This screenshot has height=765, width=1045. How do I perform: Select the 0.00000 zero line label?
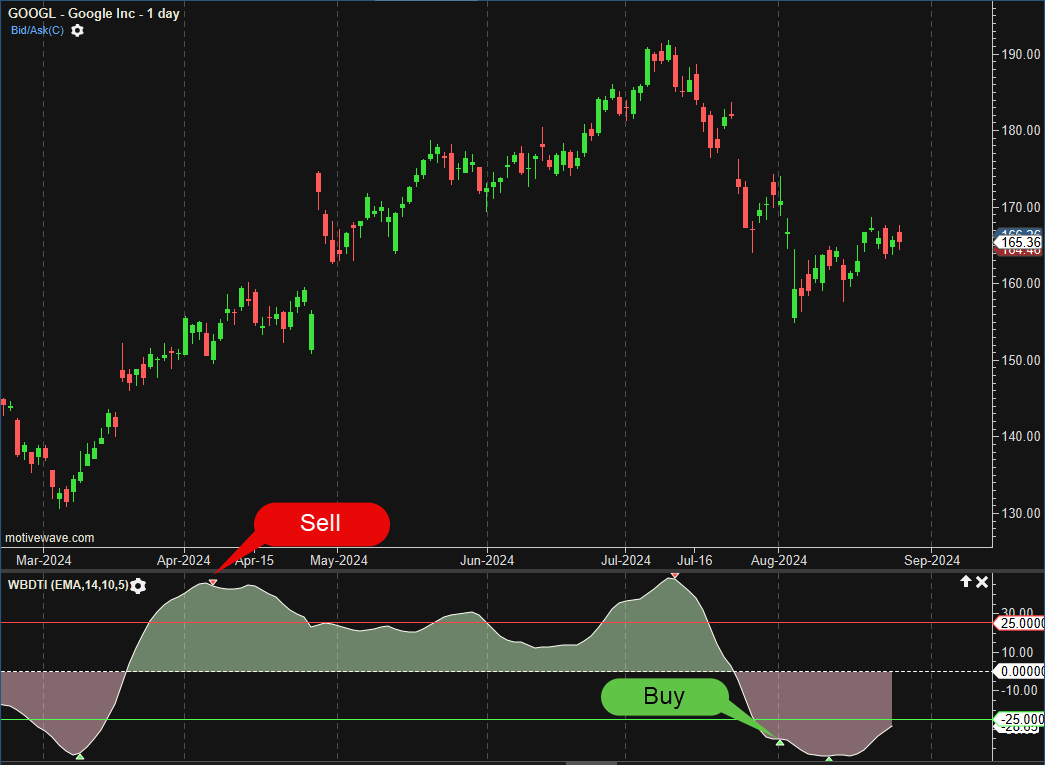1020,671
